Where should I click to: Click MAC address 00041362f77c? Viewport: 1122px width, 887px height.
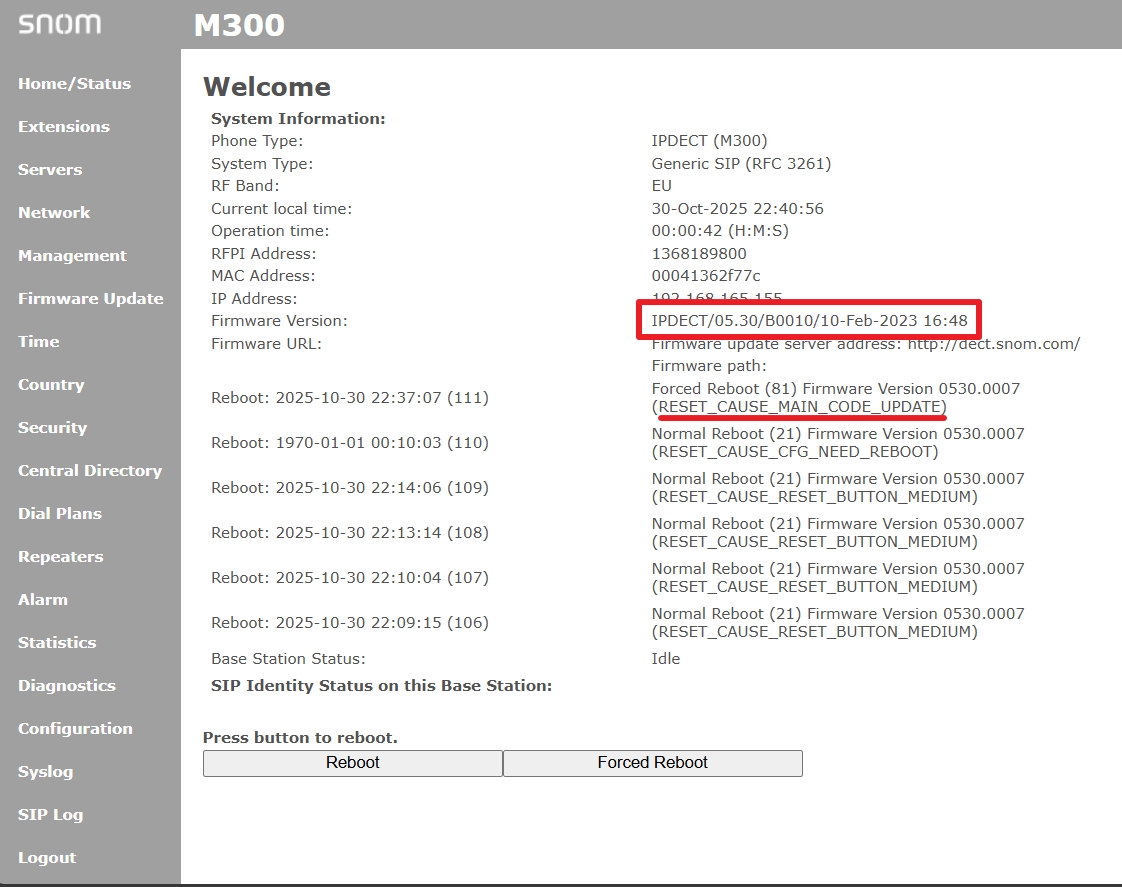tap(706, 275)
